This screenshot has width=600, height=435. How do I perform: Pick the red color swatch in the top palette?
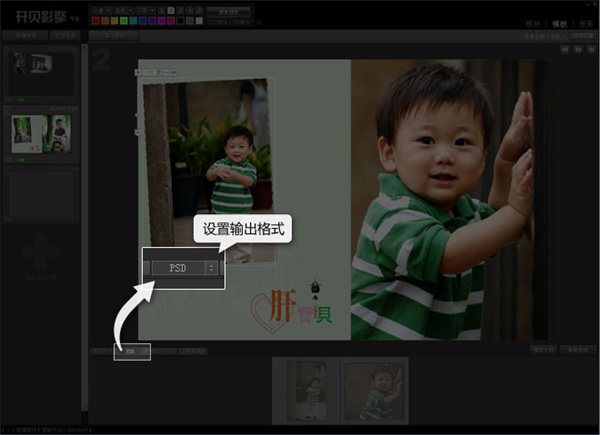[x=95, y=20]
